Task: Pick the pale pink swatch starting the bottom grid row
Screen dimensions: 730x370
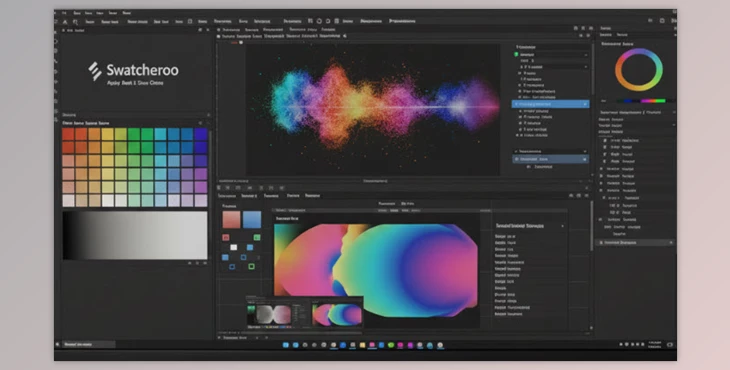Action: [x=68, y=201]
